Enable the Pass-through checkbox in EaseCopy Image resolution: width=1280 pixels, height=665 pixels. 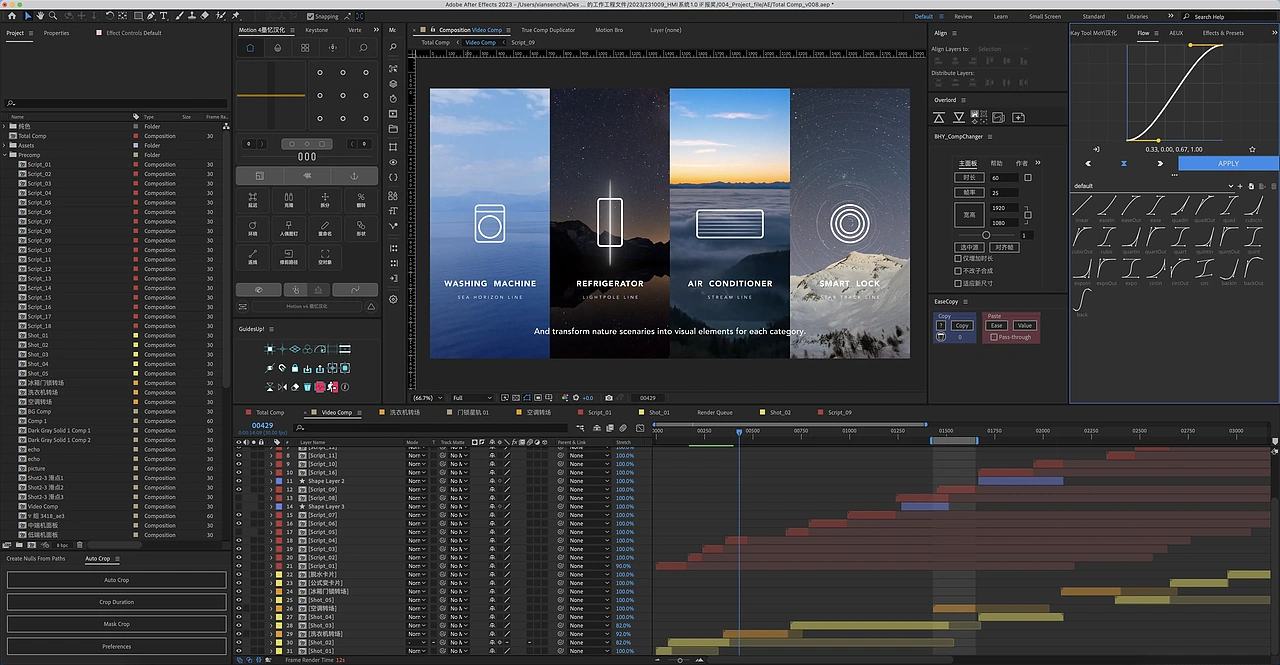[992, 337]
